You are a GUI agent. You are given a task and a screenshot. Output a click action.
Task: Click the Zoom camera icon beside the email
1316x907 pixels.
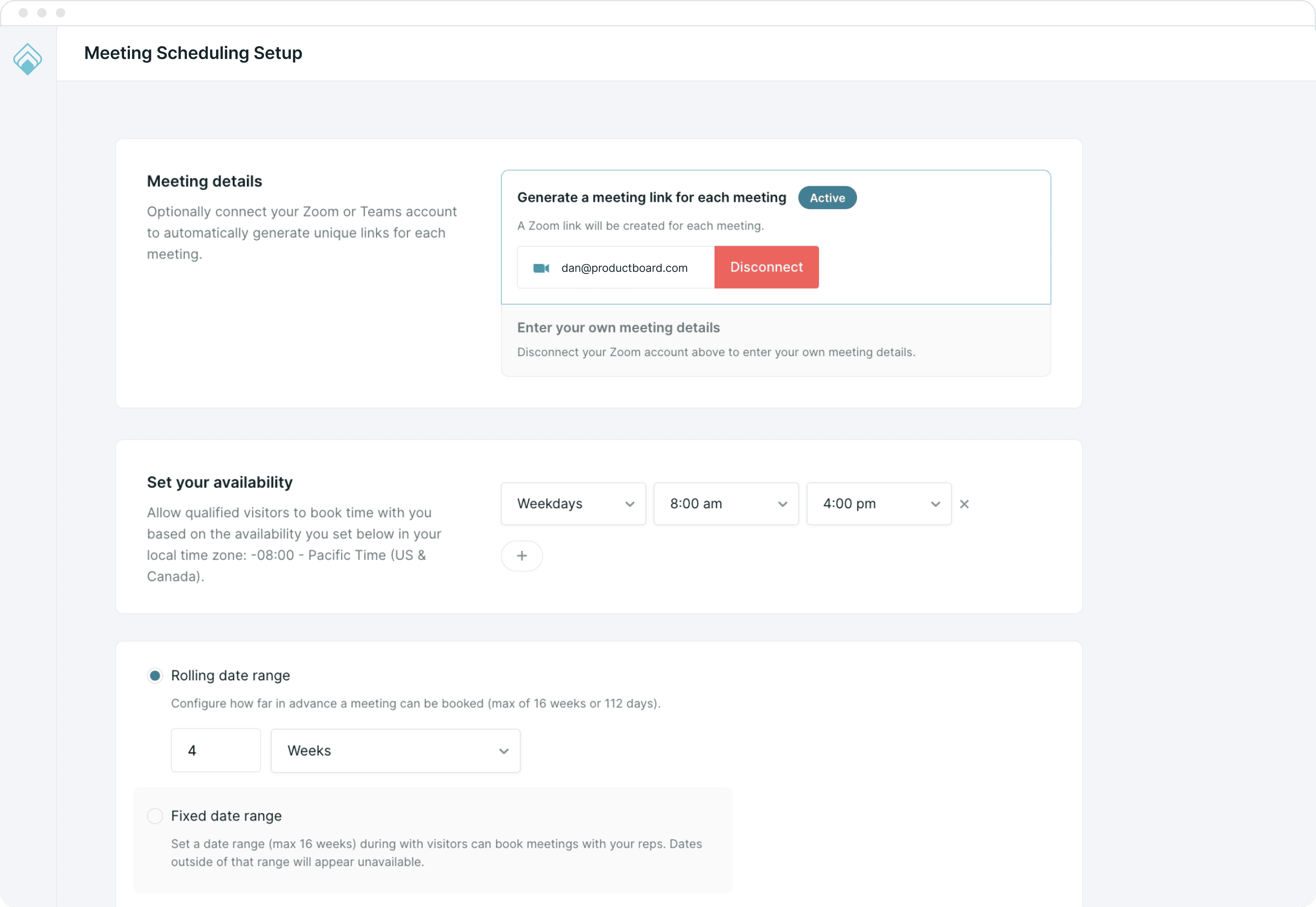point(541,268)
